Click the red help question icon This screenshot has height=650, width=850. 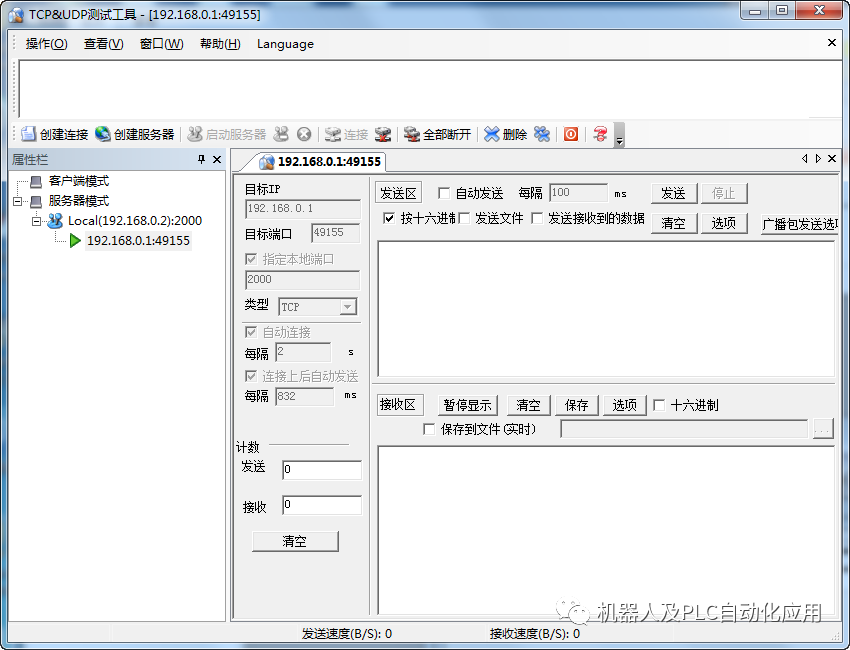tap(600, 134)
